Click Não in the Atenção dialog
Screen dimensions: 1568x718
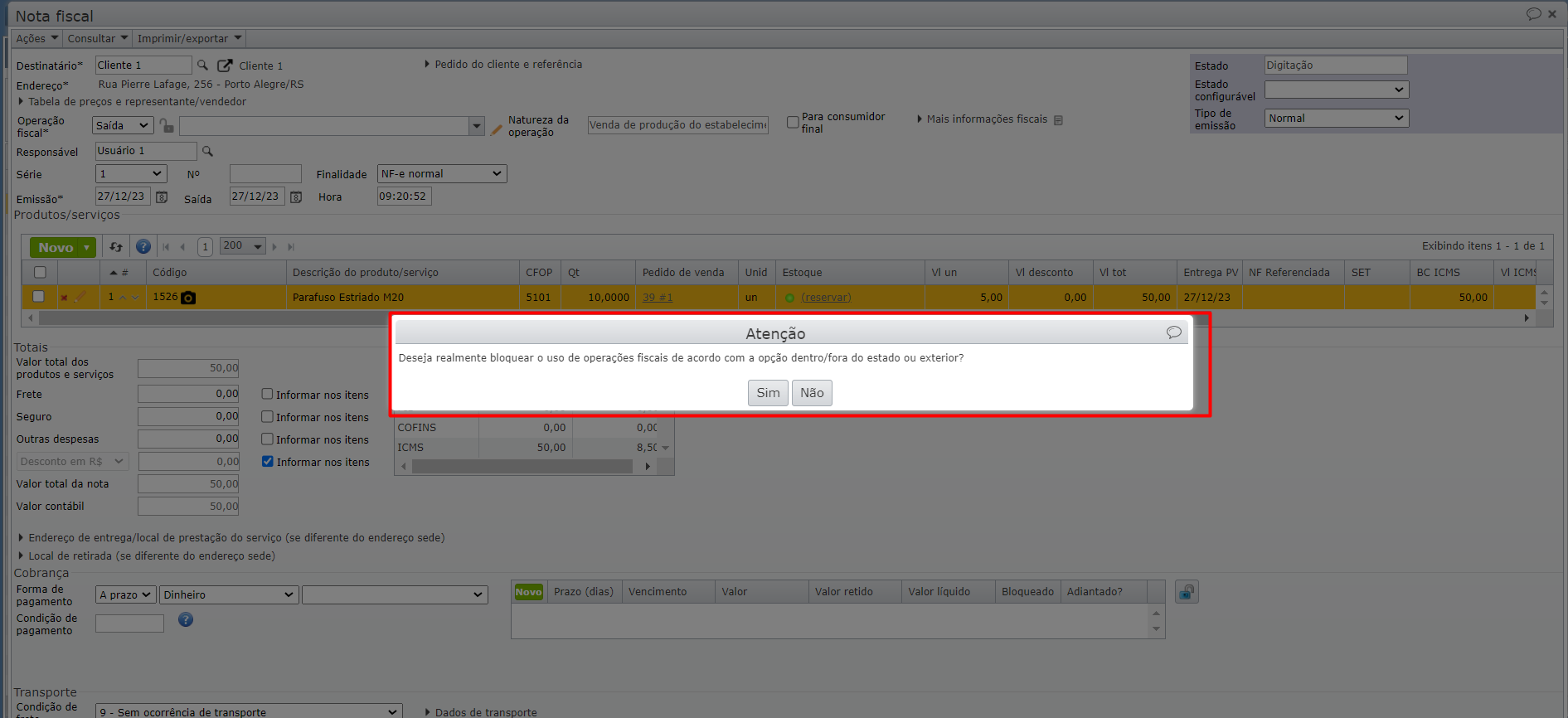tap(812, 393)
